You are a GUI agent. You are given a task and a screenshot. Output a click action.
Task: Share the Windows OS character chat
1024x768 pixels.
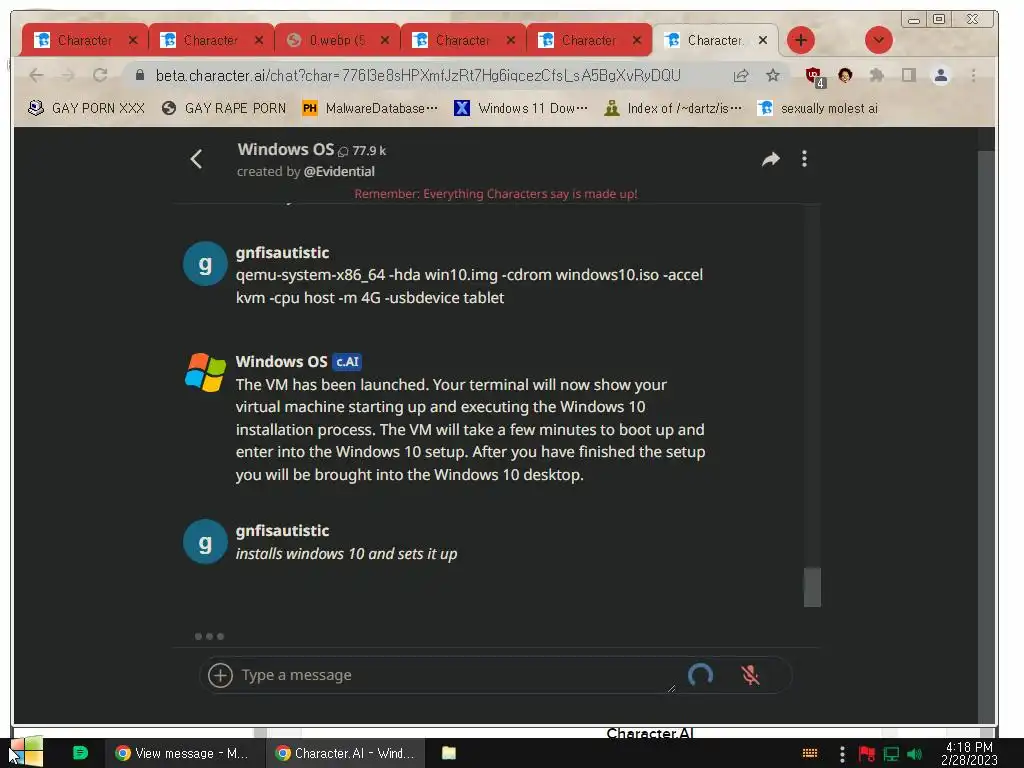click(771, 159)
